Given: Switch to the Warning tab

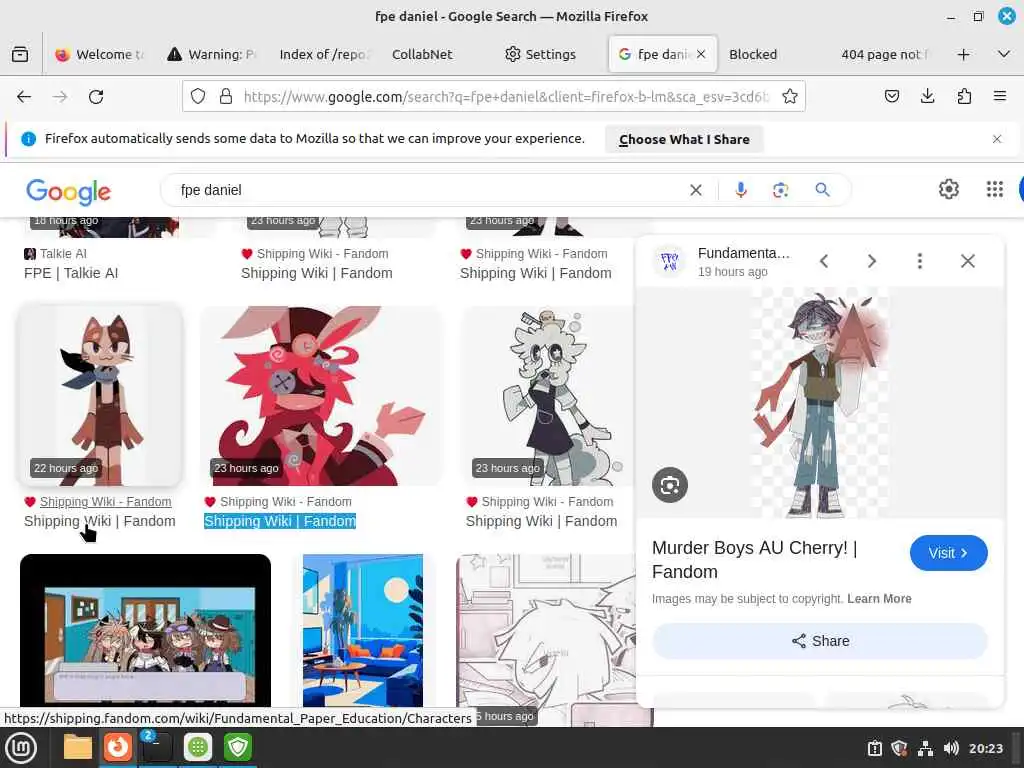Looking at the screenshot, I should (212, 54).
